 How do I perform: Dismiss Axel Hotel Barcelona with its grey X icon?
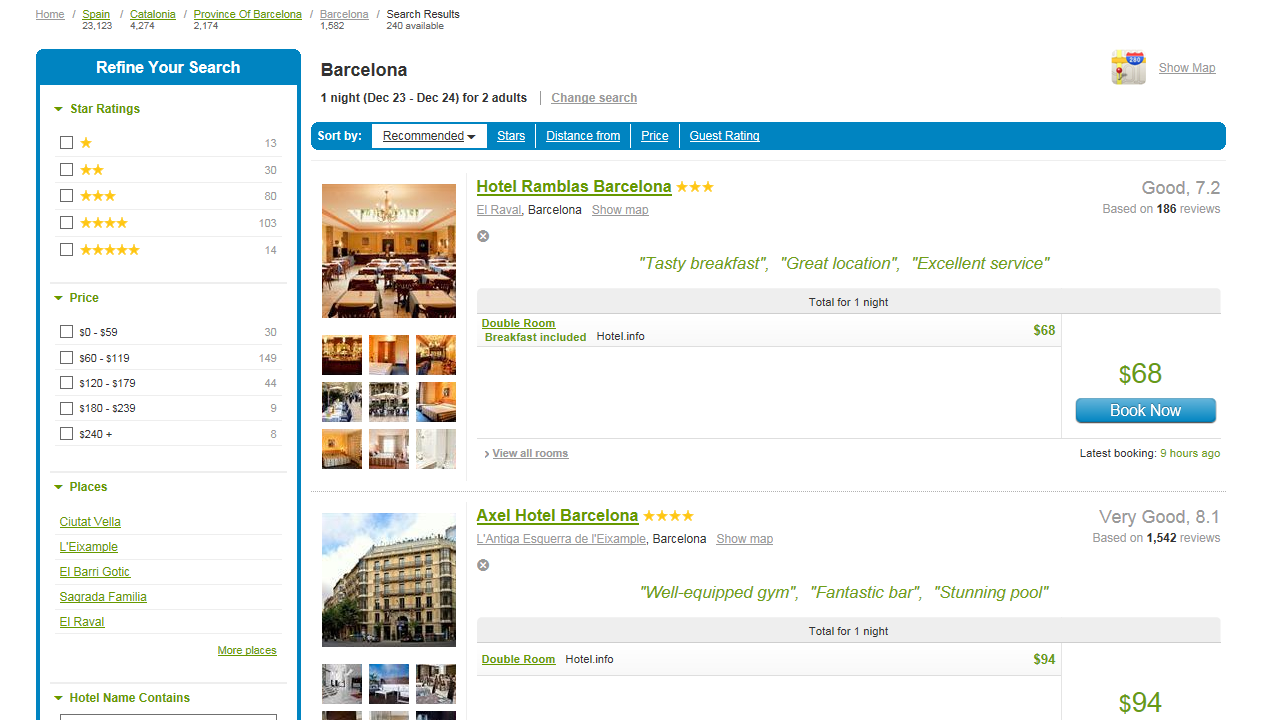pyautogui.click(x=483, y=565)
